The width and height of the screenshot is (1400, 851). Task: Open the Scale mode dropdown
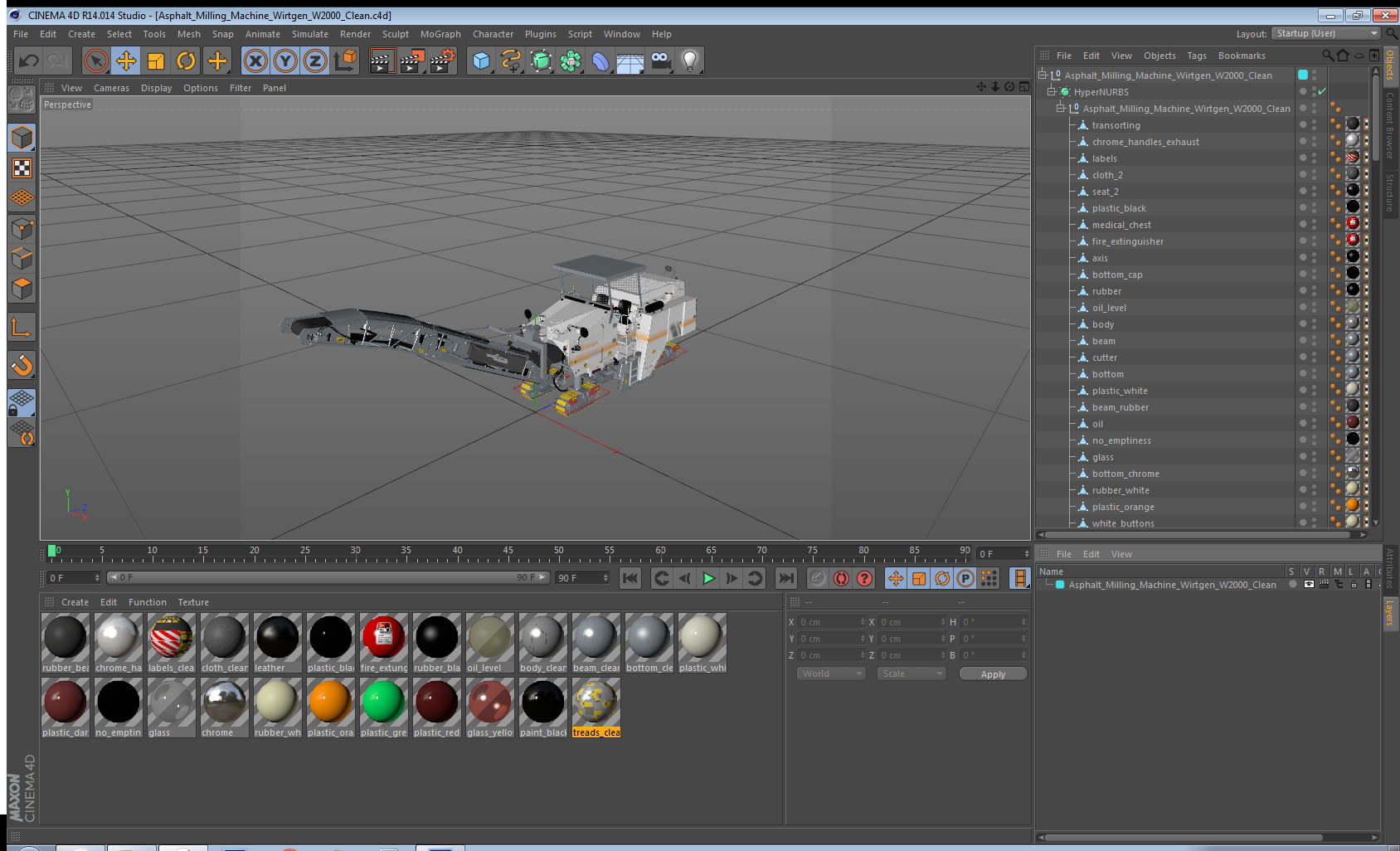pyautogui.click(x=911, y=674)
